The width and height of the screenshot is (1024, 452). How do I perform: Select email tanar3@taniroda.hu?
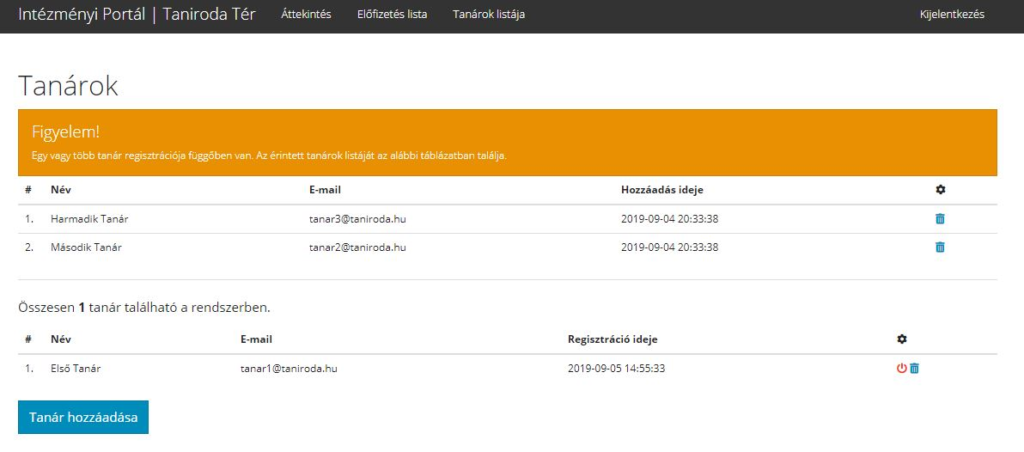(x=357, y=219)
